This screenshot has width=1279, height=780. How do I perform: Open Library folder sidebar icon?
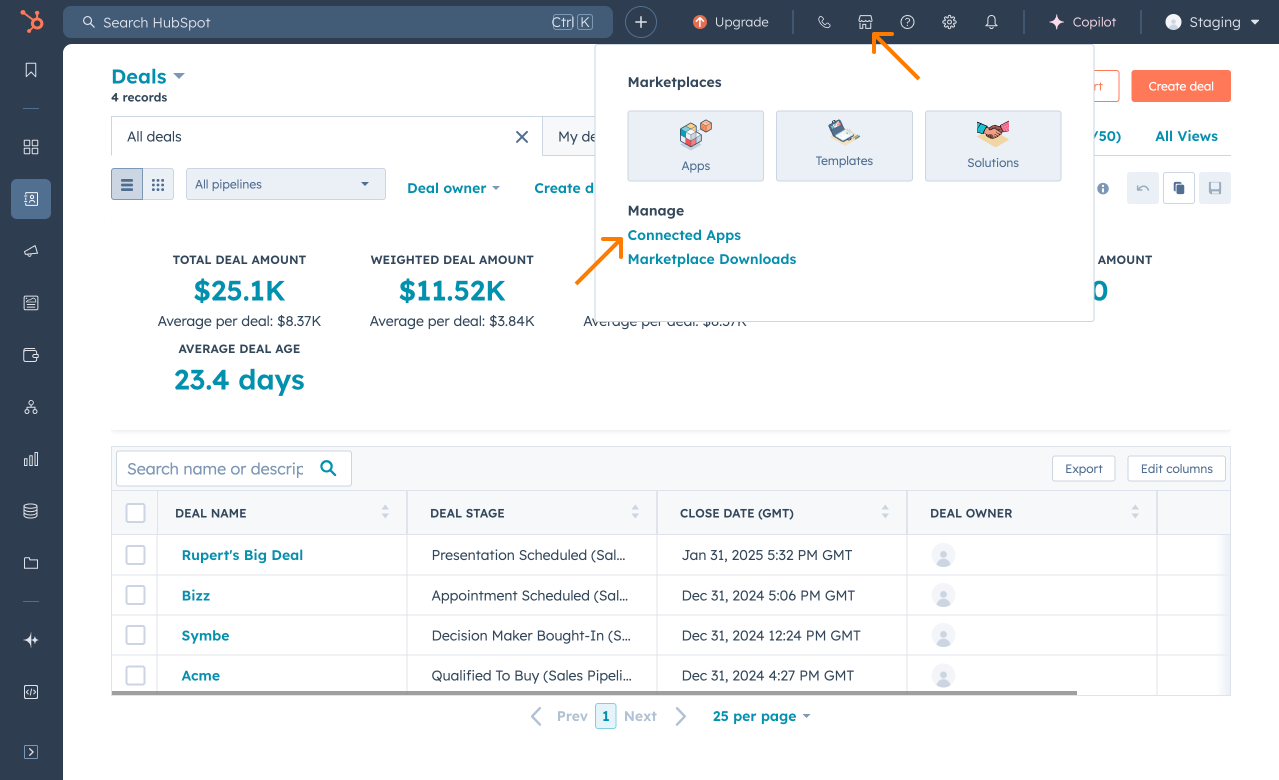coord(31,563)
